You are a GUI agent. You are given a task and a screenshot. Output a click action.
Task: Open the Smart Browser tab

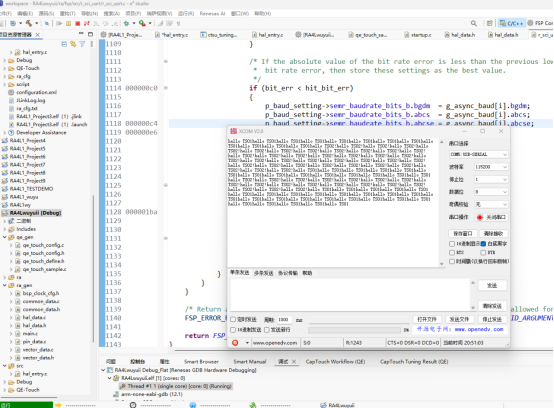(201, 362)
